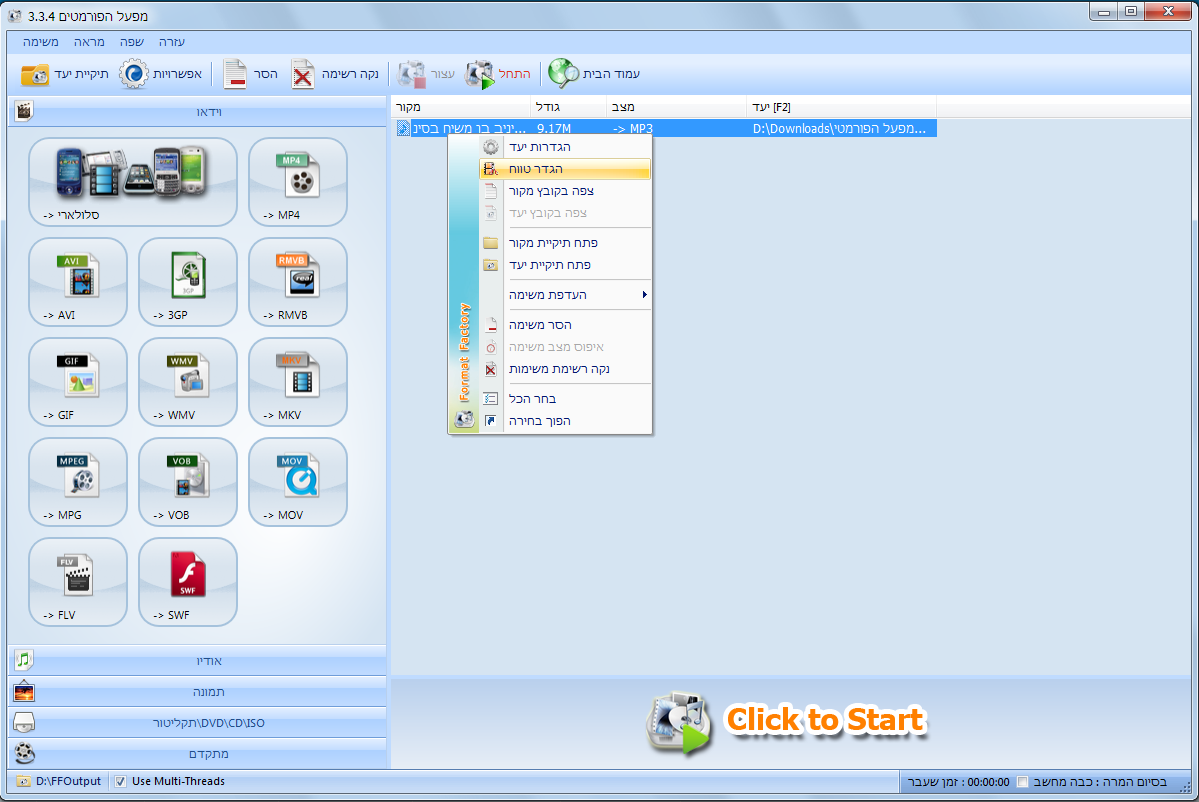This screenshot has width=1199, height=802.
Task: Select Set Range context item (הגדר טווח)
Action: pyautogui.click(x=565, y=169)
